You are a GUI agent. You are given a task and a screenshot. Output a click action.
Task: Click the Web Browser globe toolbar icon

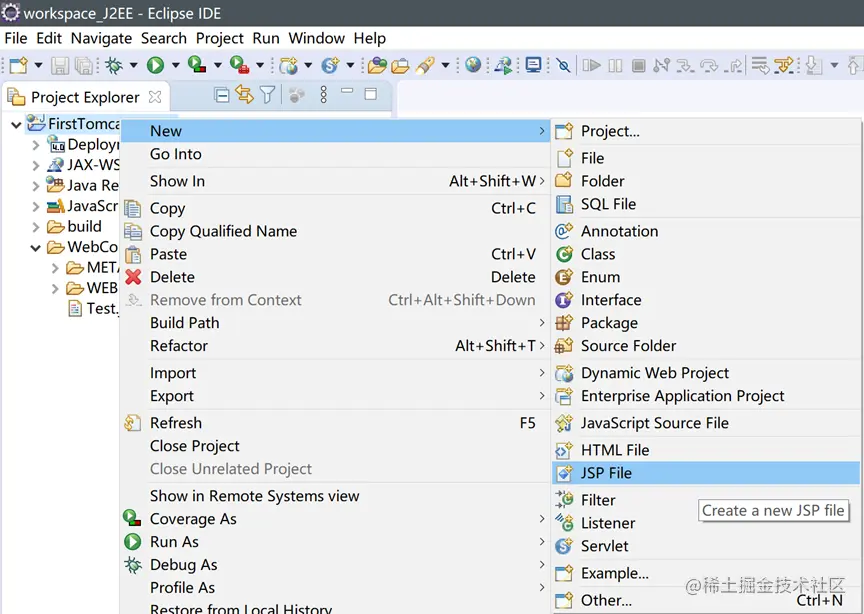(473, 64)
